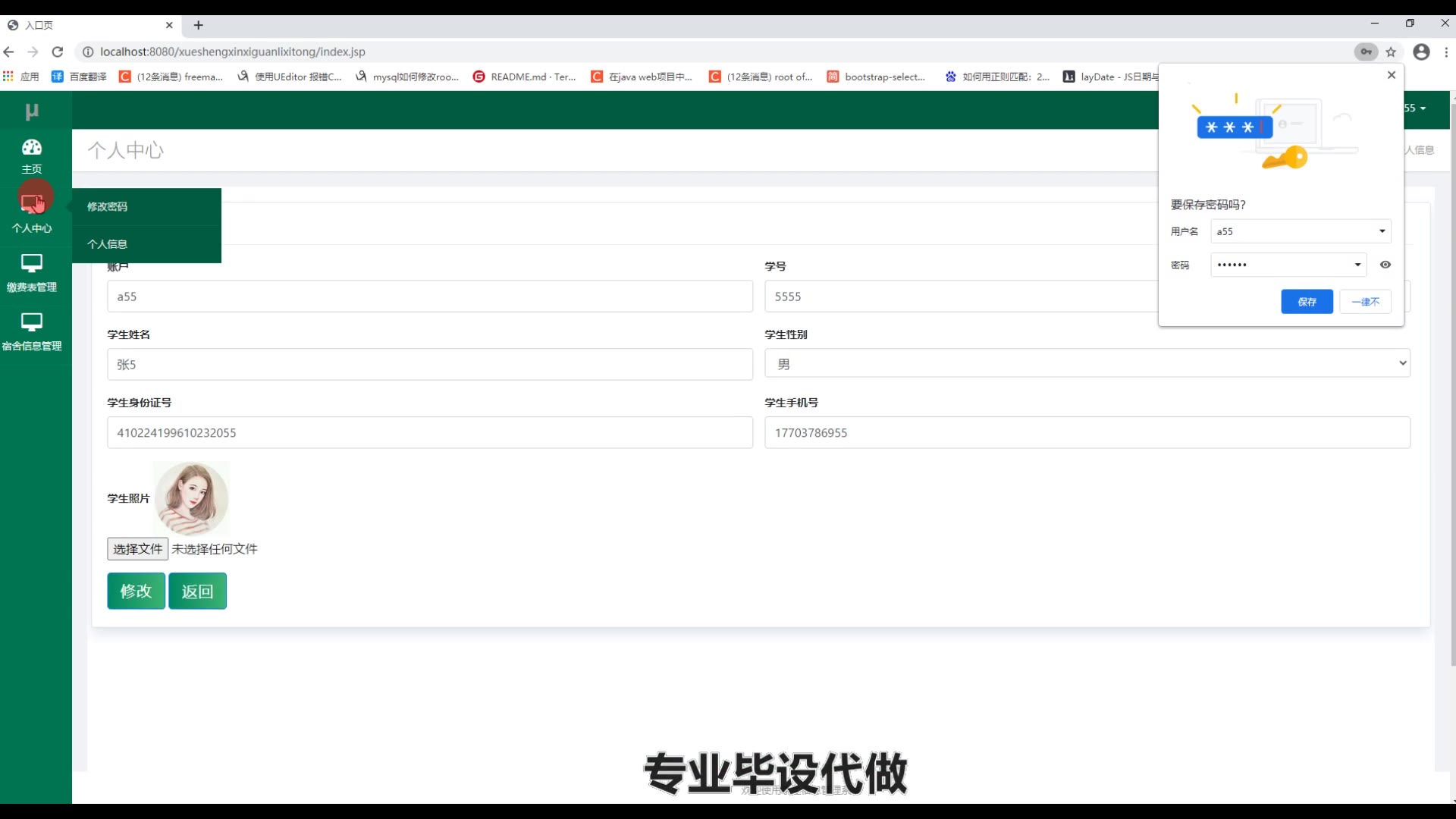Reload the page with the refresh icon
1456x819 pixels.
coord(58,52)
